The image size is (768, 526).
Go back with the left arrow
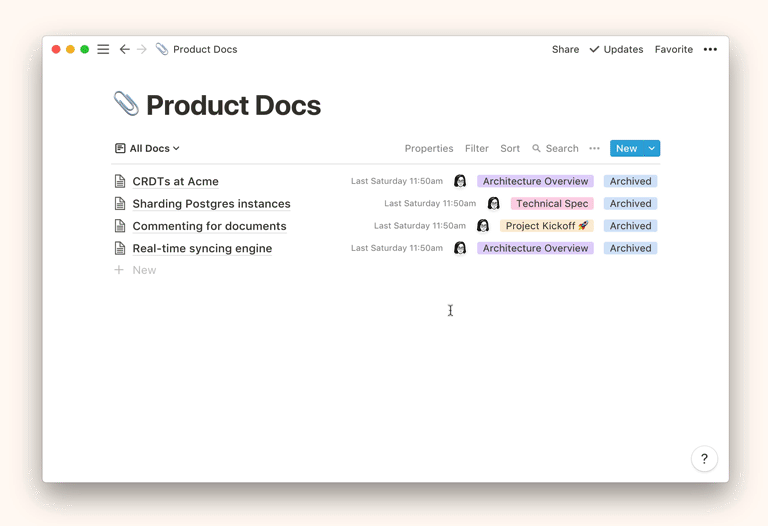coord(125,49)
